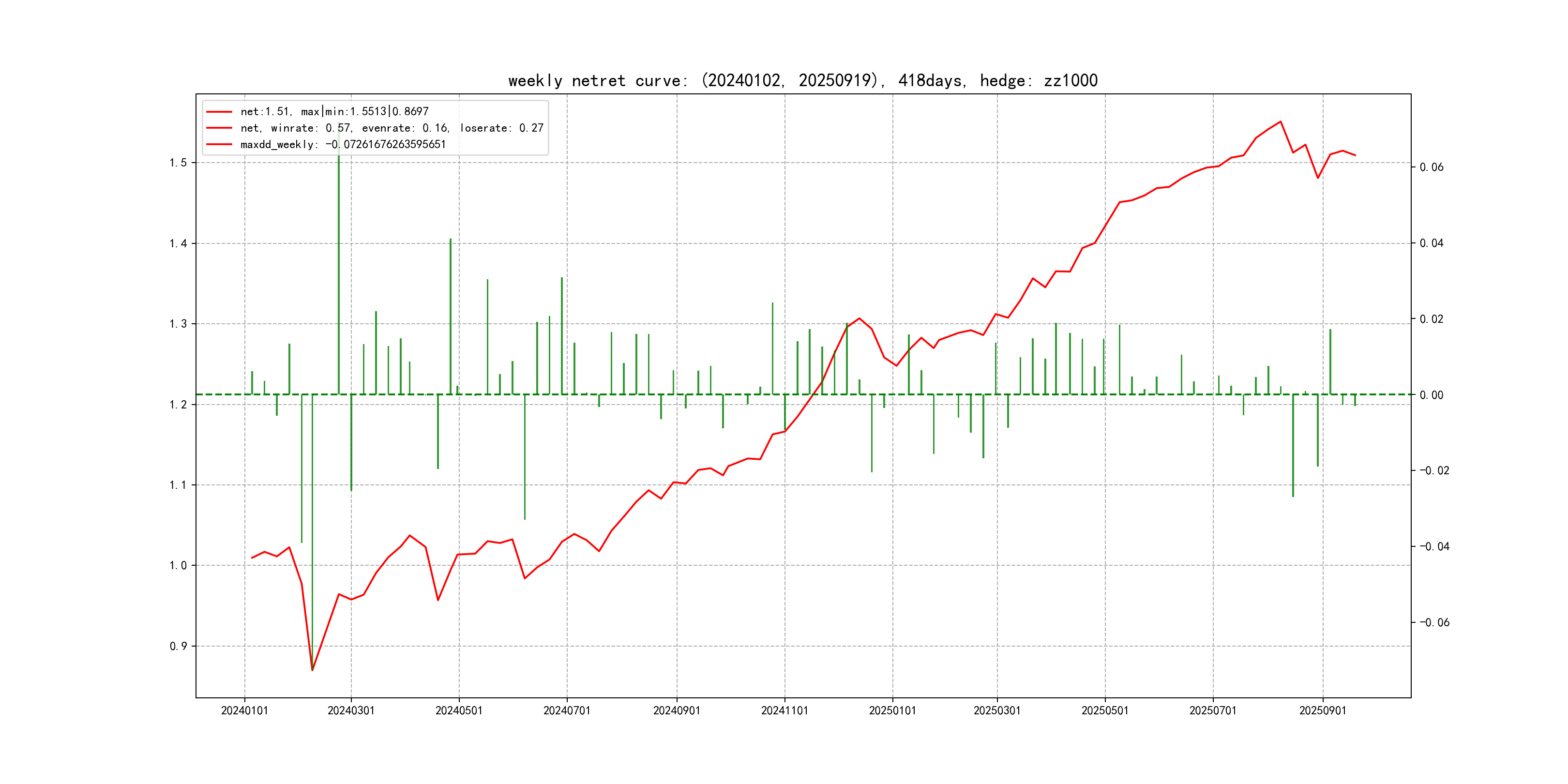Viewport: 1568px width, 784px height.
Task: Click the maxdd_weekly legend entry
Action: pos(343,144)
